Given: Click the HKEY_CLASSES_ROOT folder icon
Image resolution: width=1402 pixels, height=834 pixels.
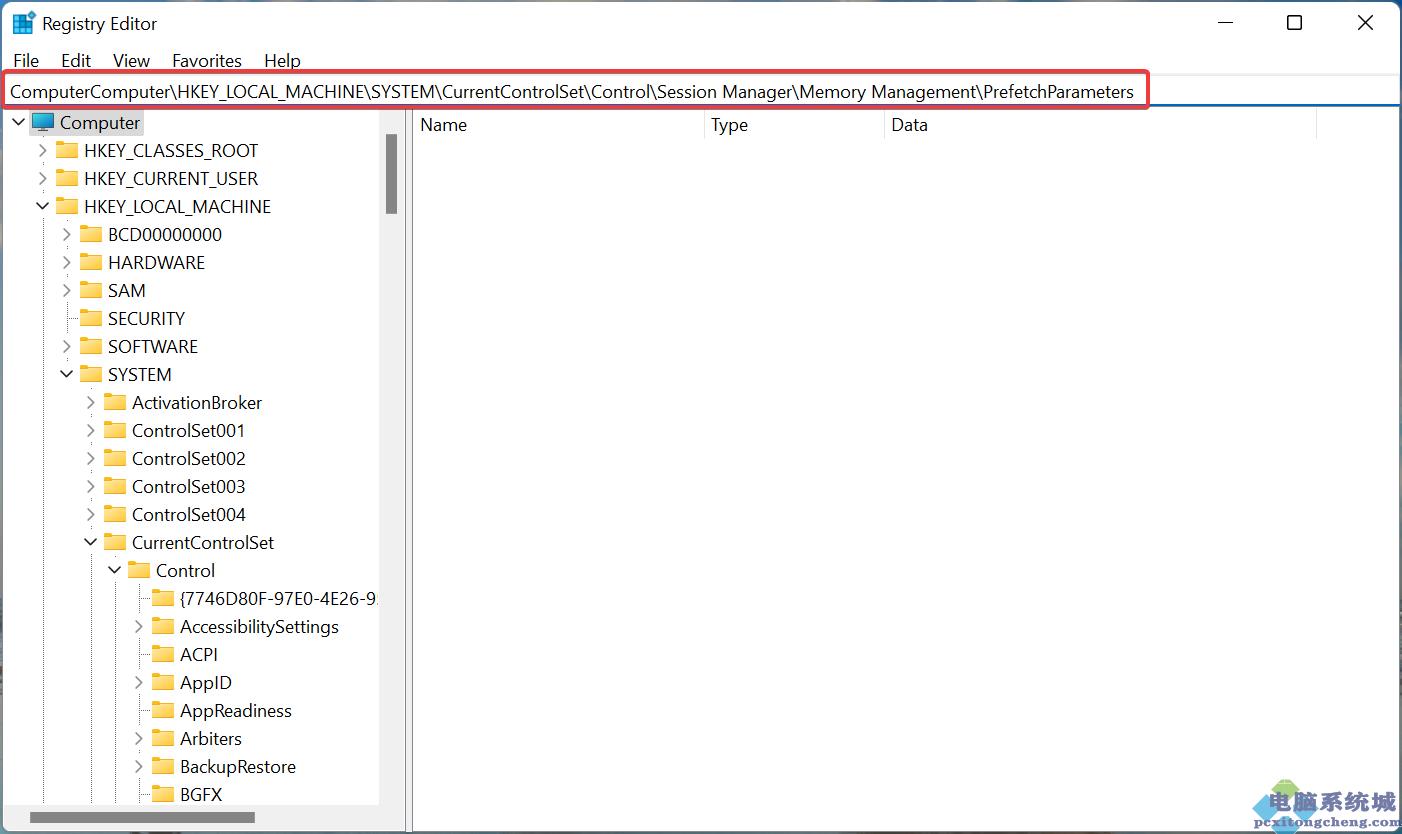Looking at the screenshot, I should pos(67,150).
